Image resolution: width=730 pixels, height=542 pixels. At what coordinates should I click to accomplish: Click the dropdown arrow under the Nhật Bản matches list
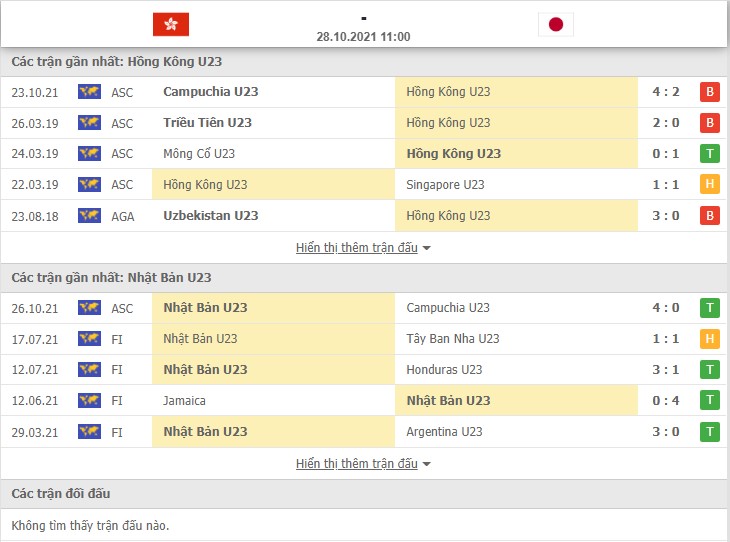(x=426, y=465)
